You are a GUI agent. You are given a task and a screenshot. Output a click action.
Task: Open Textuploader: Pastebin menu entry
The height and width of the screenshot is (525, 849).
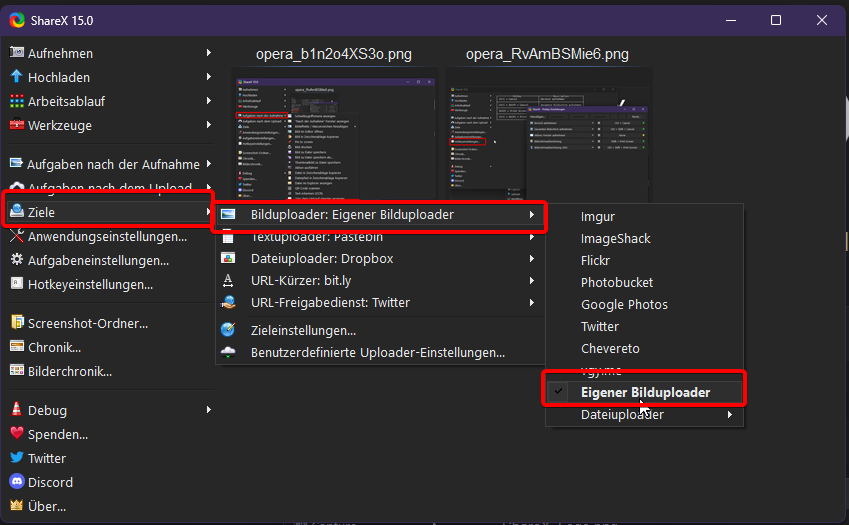[316, 237]
